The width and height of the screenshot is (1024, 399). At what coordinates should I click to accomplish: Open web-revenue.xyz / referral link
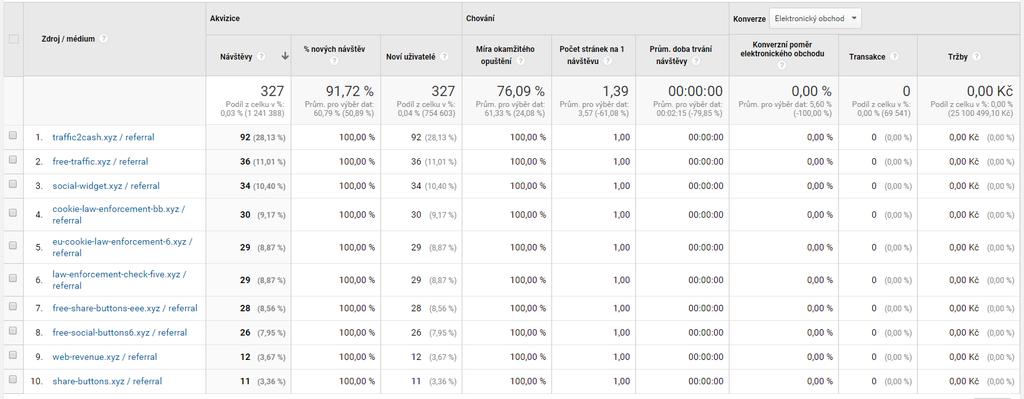tap(104, 357)
